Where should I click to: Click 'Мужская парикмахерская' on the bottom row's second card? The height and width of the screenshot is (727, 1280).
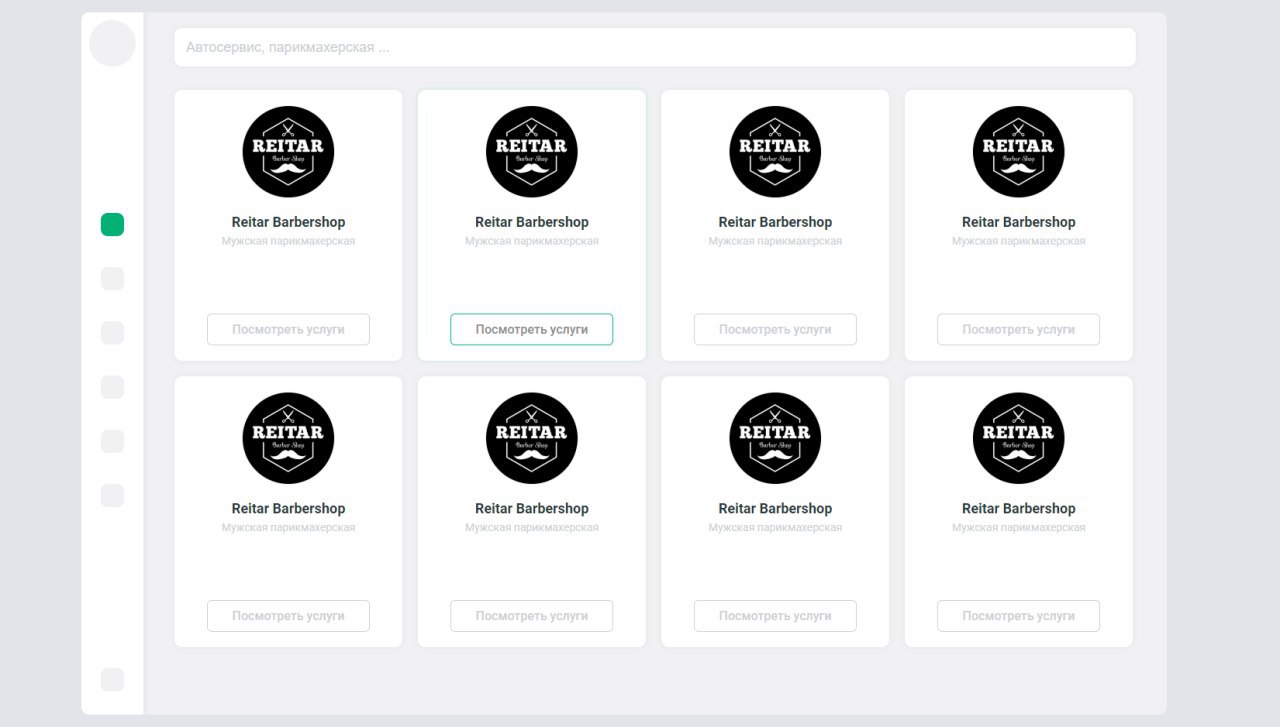point(531,527)
